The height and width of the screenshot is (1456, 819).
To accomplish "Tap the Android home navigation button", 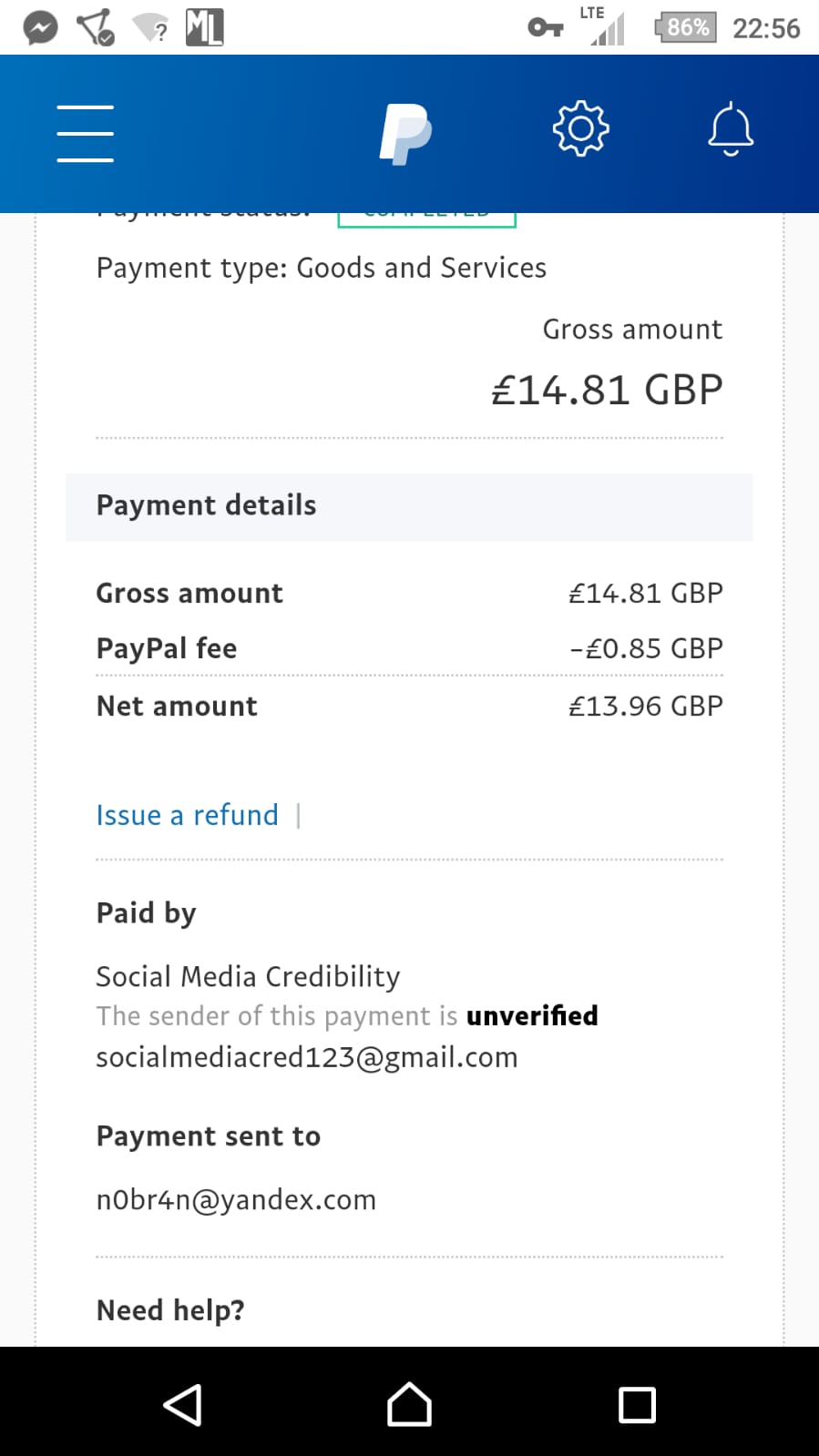I will tap(409, 1404).
